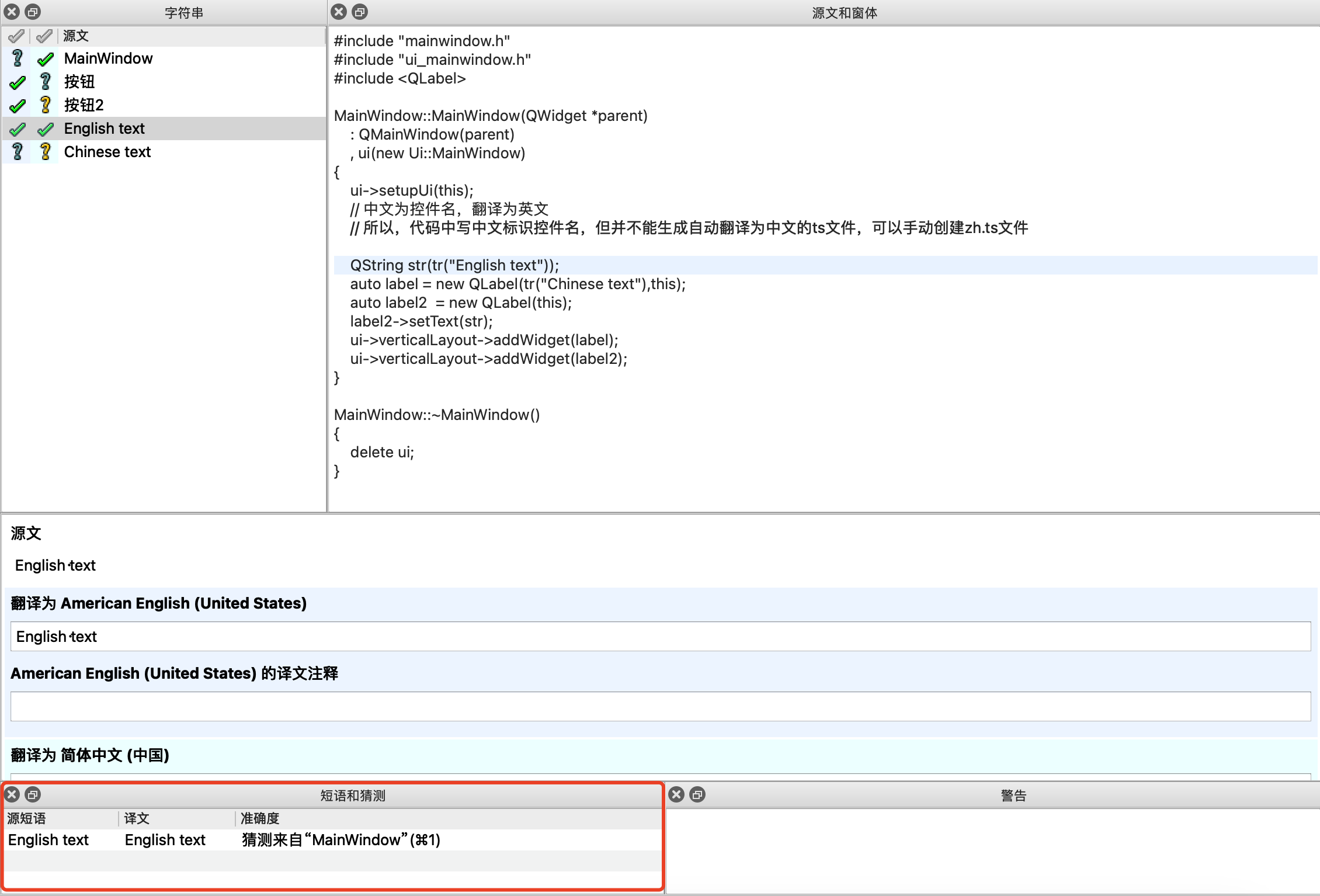Close the 警告 warnings panel
The image size is (1320, 896).
coord(676,794)
